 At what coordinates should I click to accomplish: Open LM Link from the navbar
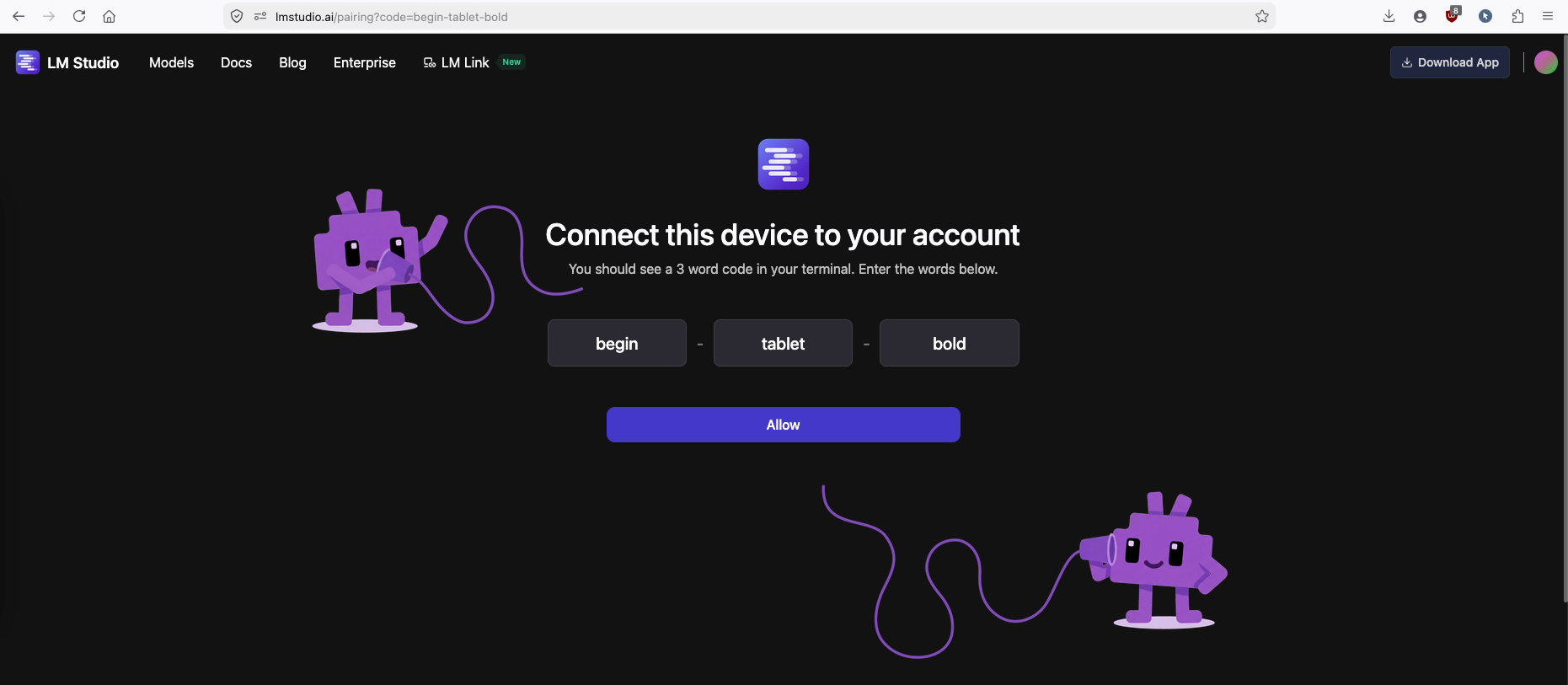click(464, 62)
